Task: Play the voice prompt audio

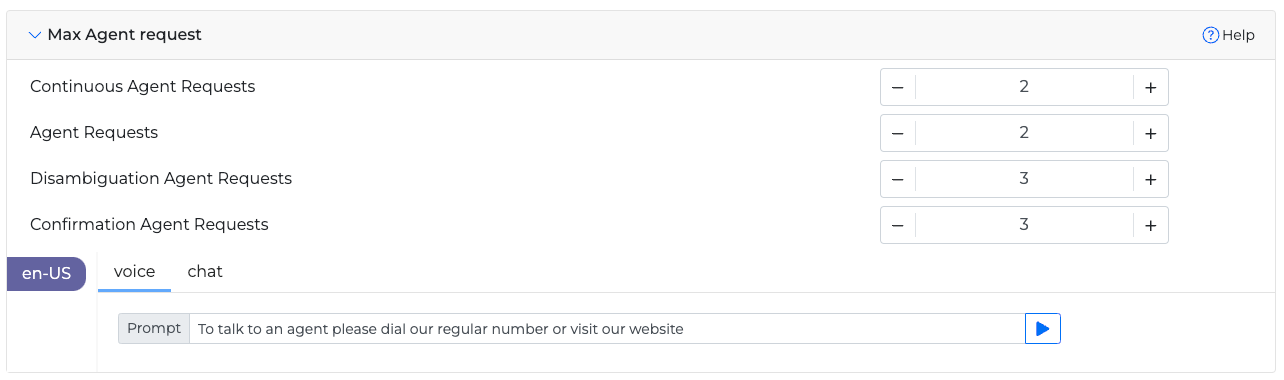Action: [1043, 328]
